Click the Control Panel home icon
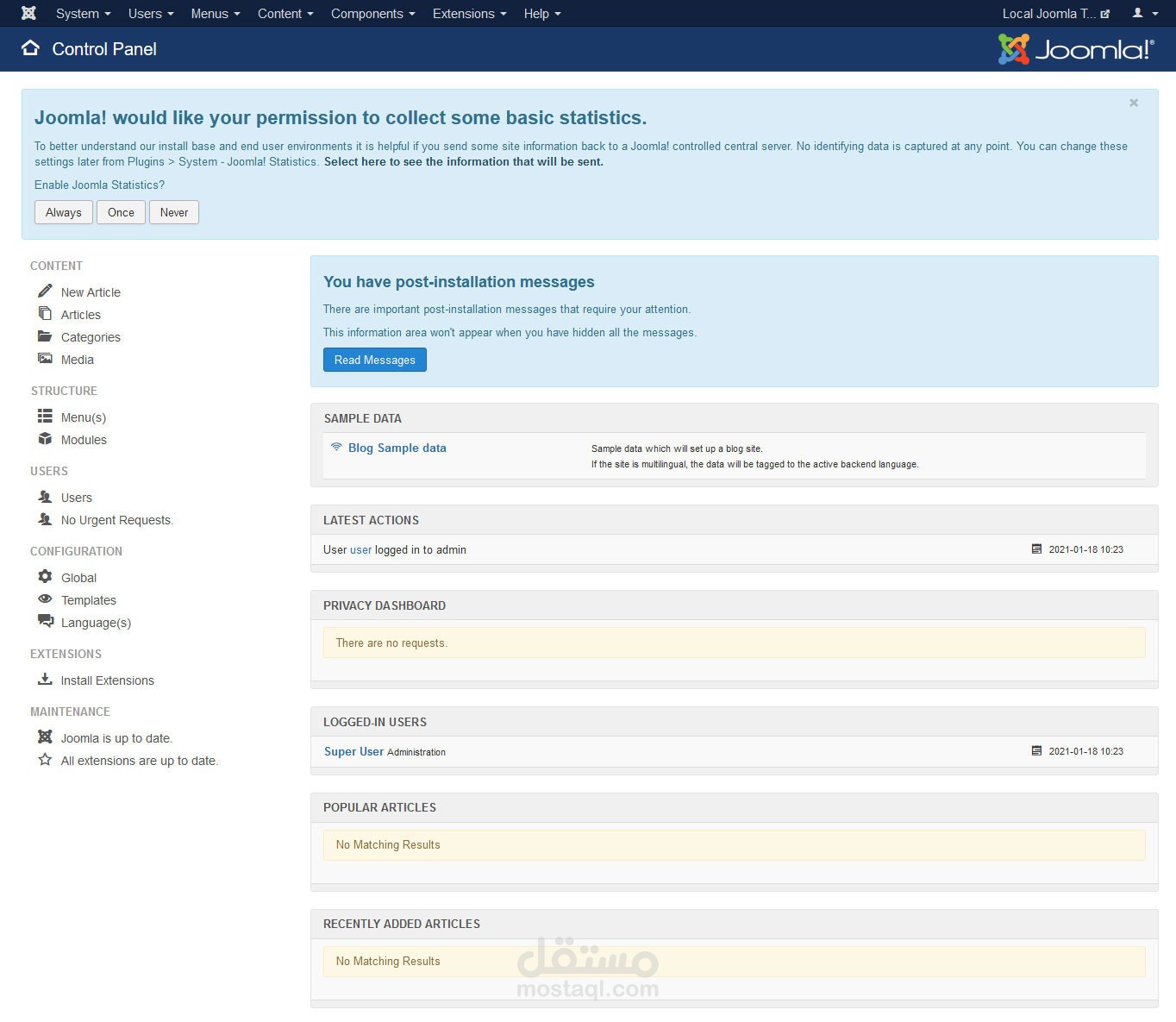 [30, 48]
